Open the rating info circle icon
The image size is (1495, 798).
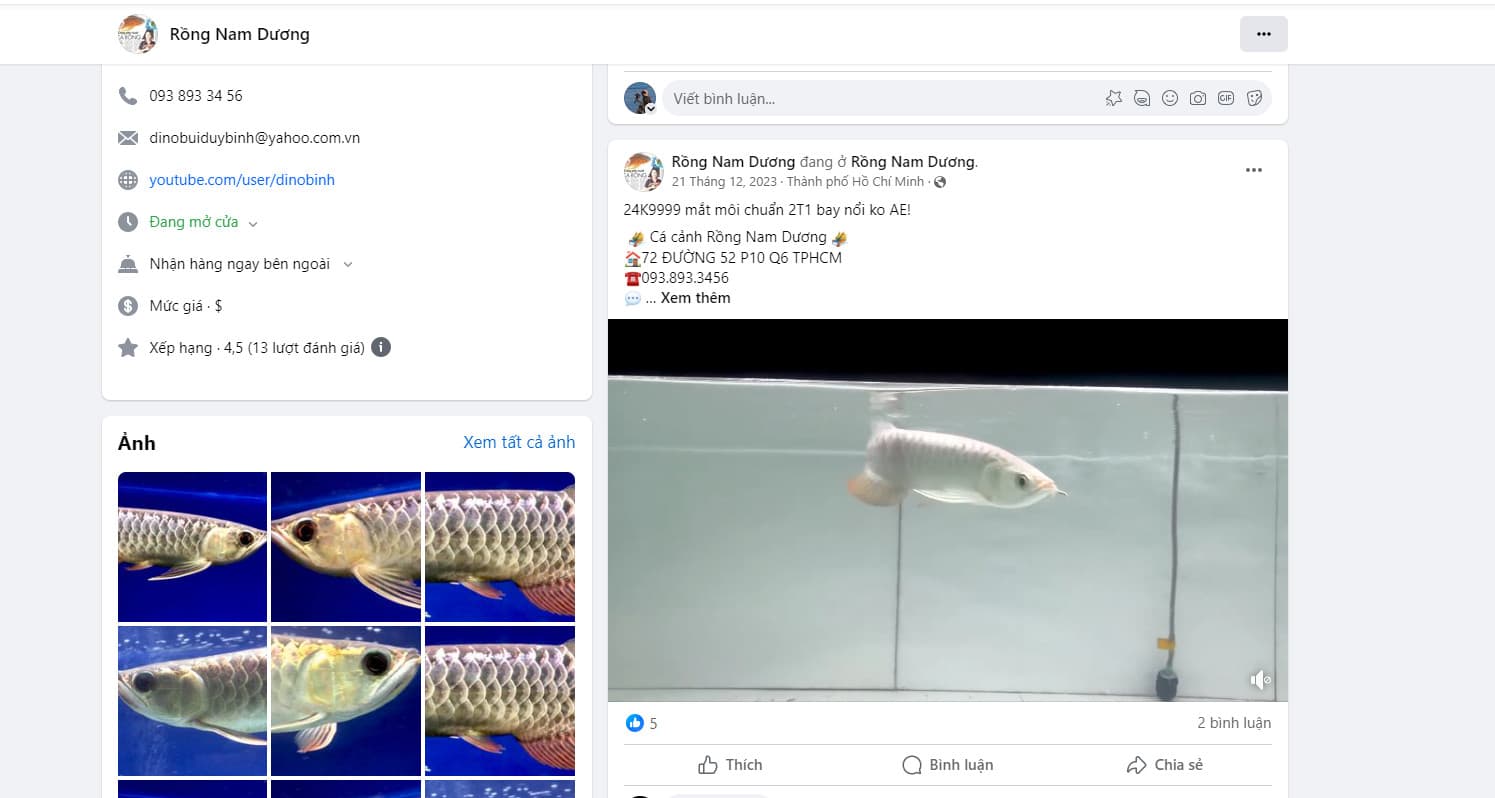pos(381,348)
